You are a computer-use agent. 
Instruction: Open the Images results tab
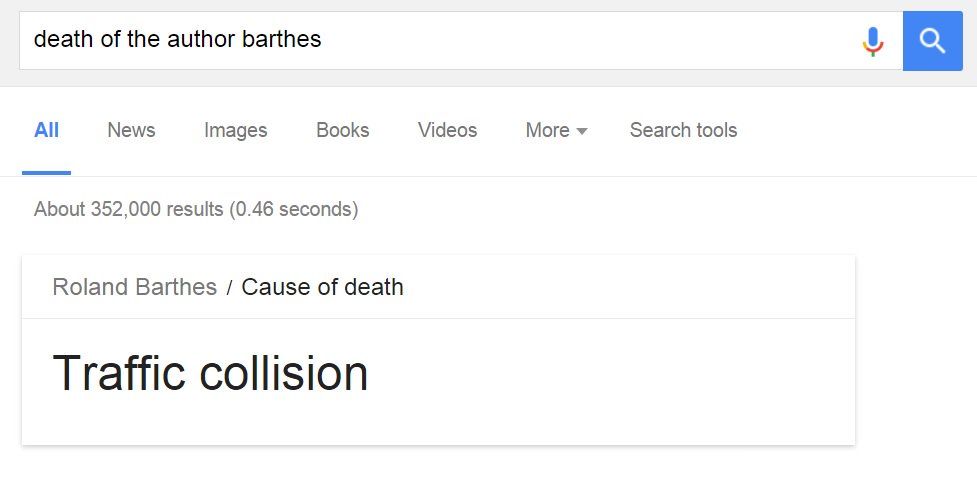coord(235,130)
